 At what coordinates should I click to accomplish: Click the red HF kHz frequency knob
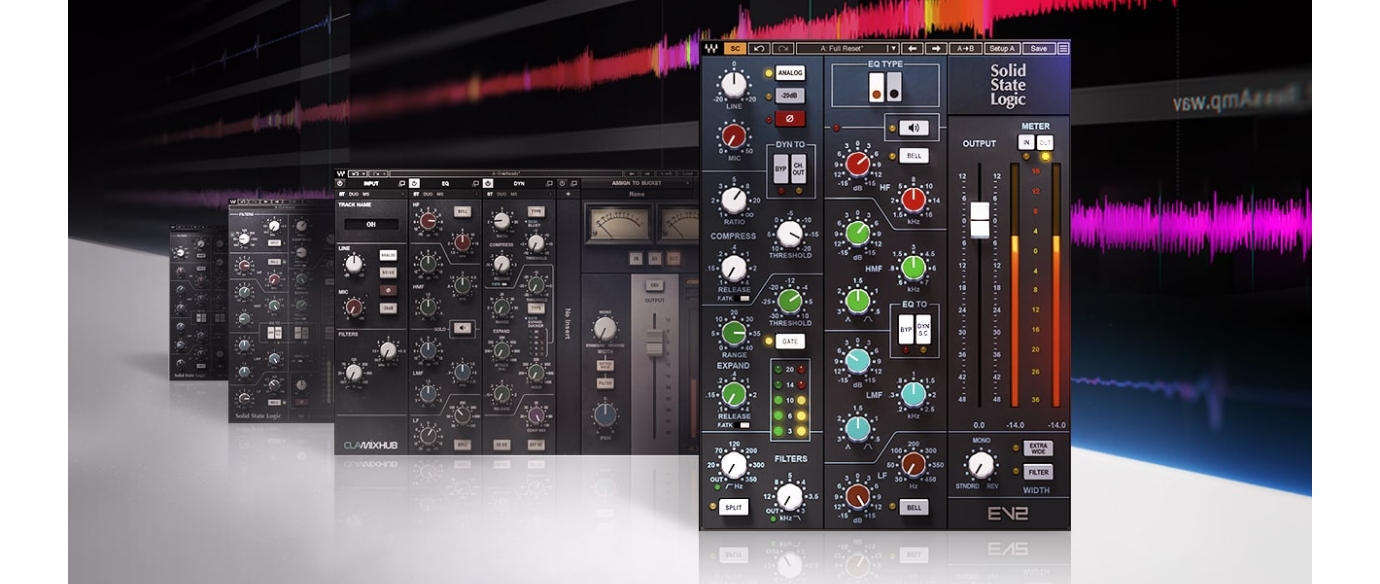913,200
